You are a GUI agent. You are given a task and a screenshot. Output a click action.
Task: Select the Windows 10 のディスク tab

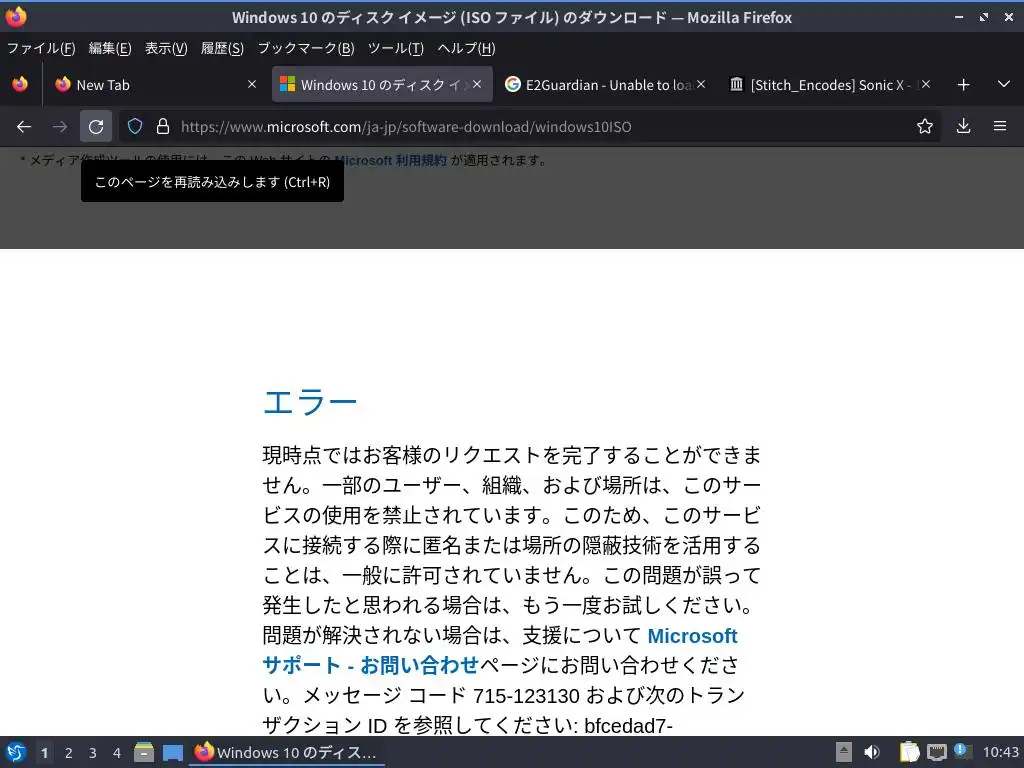point(382,84)
